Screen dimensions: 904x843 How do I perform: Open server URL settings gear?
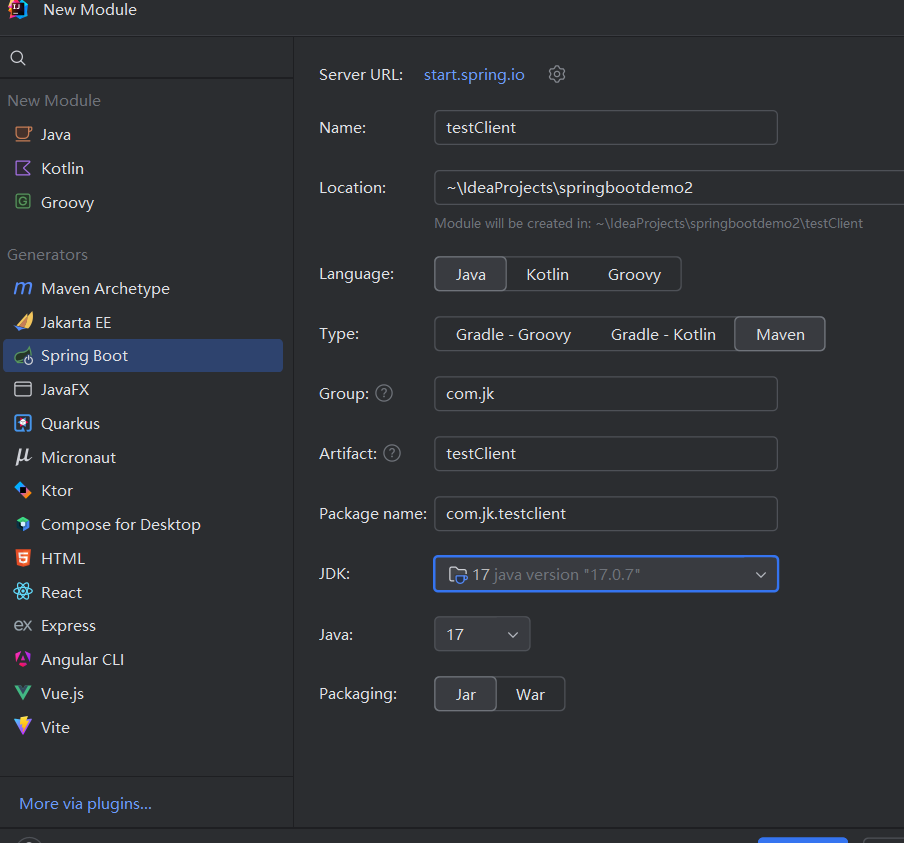point(557,74)
